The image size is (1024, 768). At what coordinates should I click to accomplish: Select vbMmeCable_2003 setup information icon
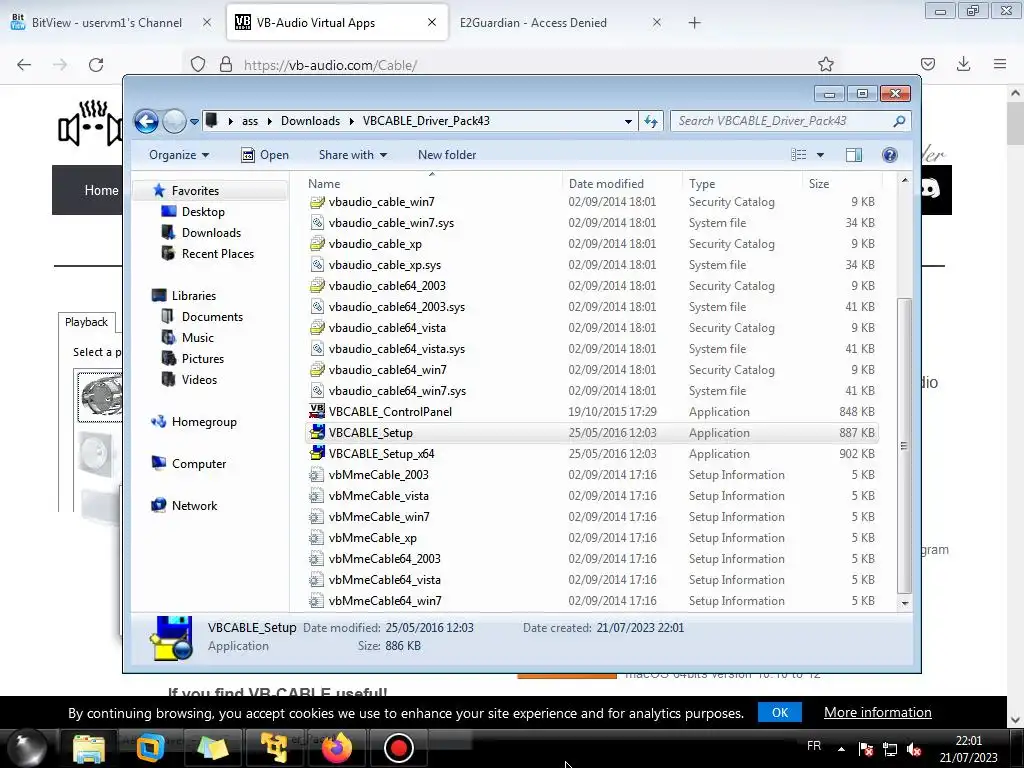(317, 475)
